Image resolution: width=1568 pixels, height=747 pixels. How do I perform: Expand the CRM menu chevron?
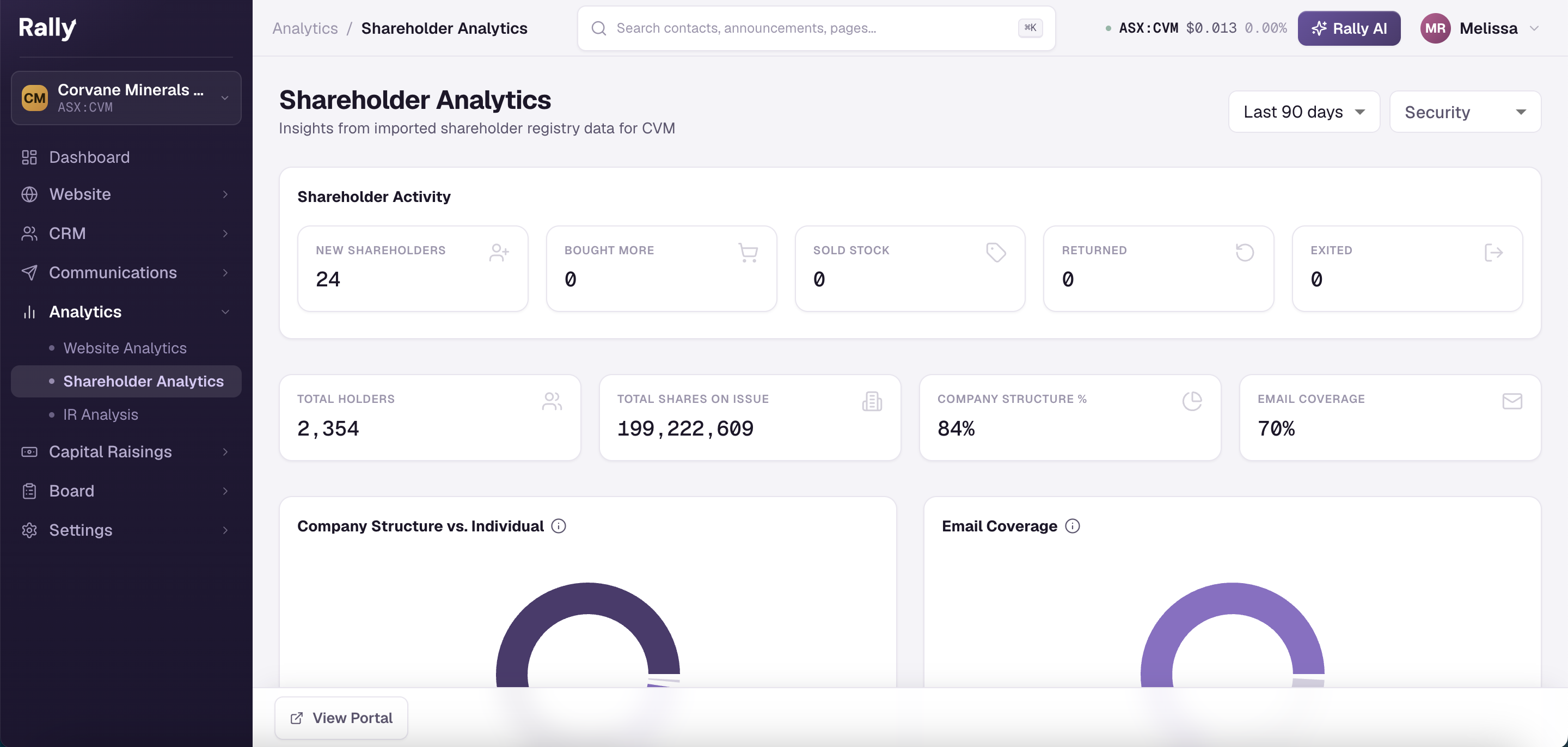[225, 233]
